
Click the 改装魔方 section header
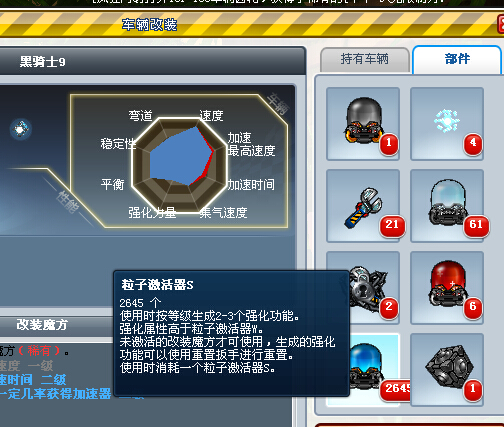42,324
